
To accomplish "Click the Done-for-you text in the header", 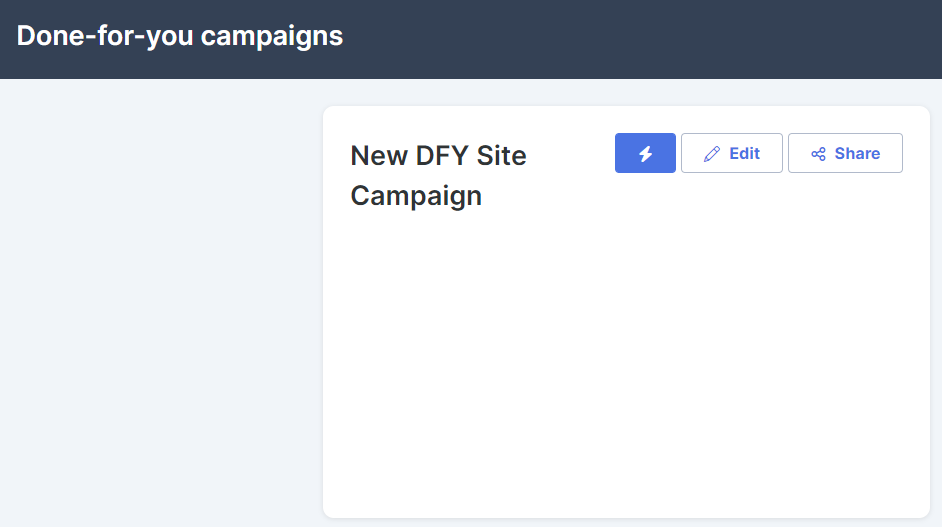I will (105, 36).
